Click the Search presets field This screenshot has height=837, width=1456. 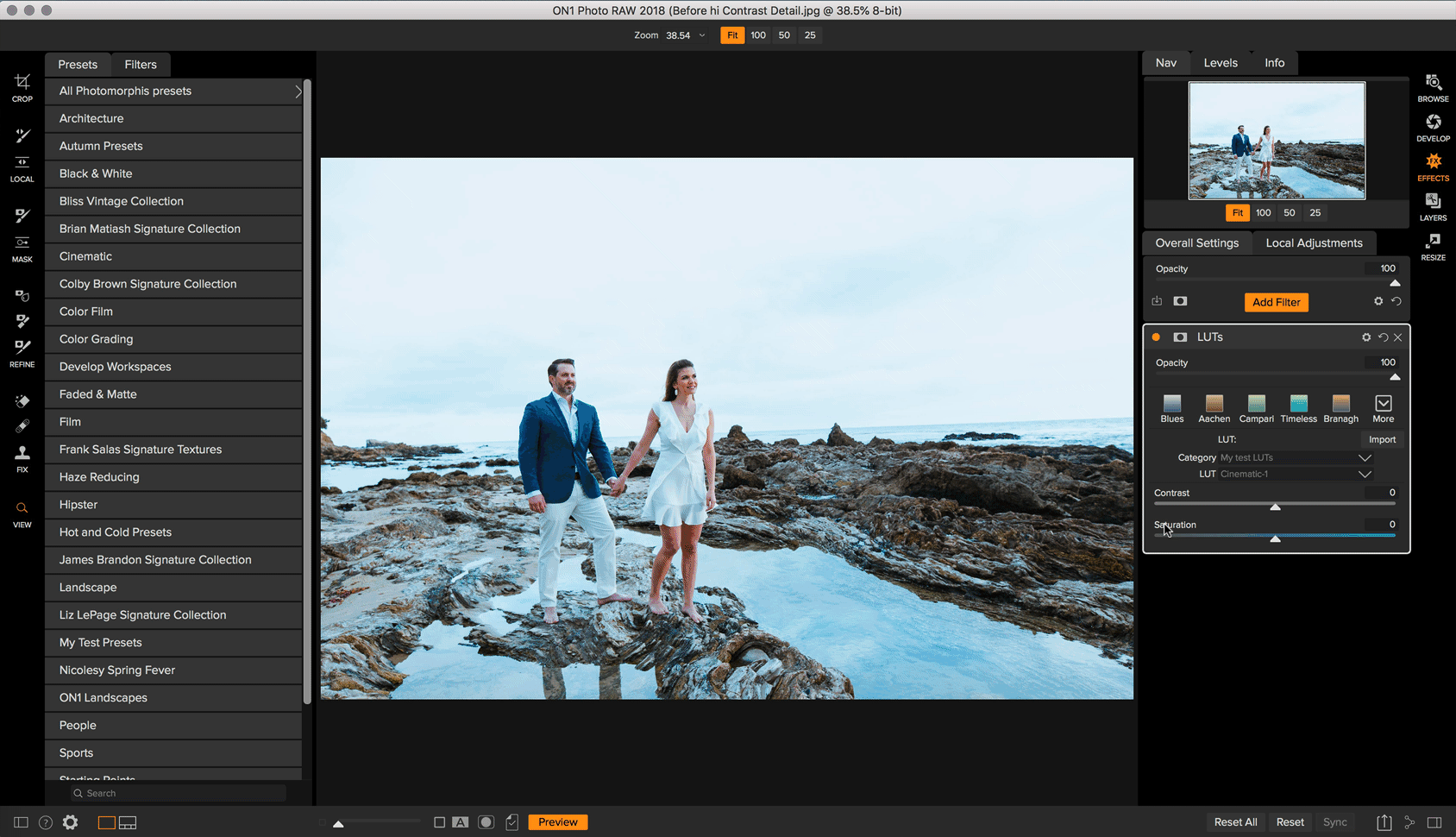(179, 793)
